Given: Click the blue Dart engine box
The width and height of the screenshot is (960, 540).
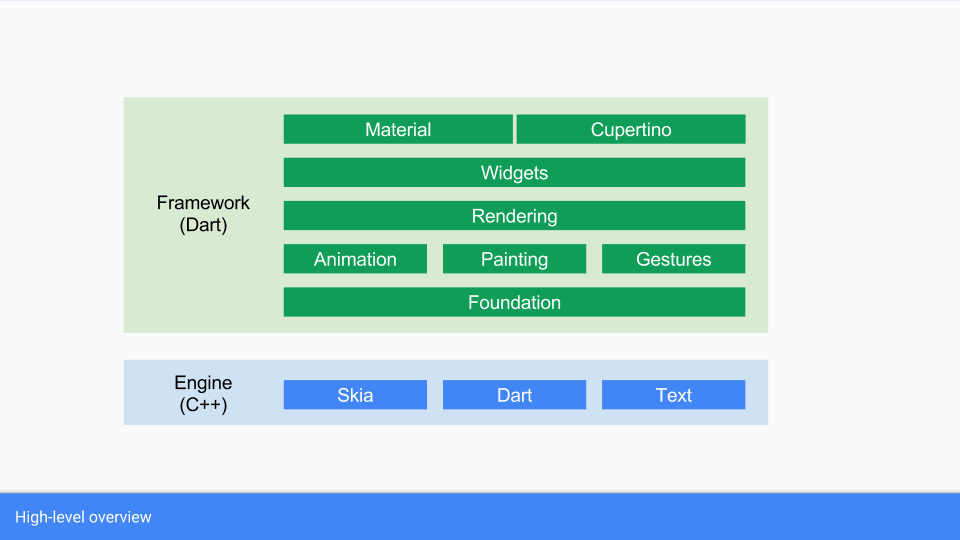Looking at the screenshot, I should tap(514, 395).
